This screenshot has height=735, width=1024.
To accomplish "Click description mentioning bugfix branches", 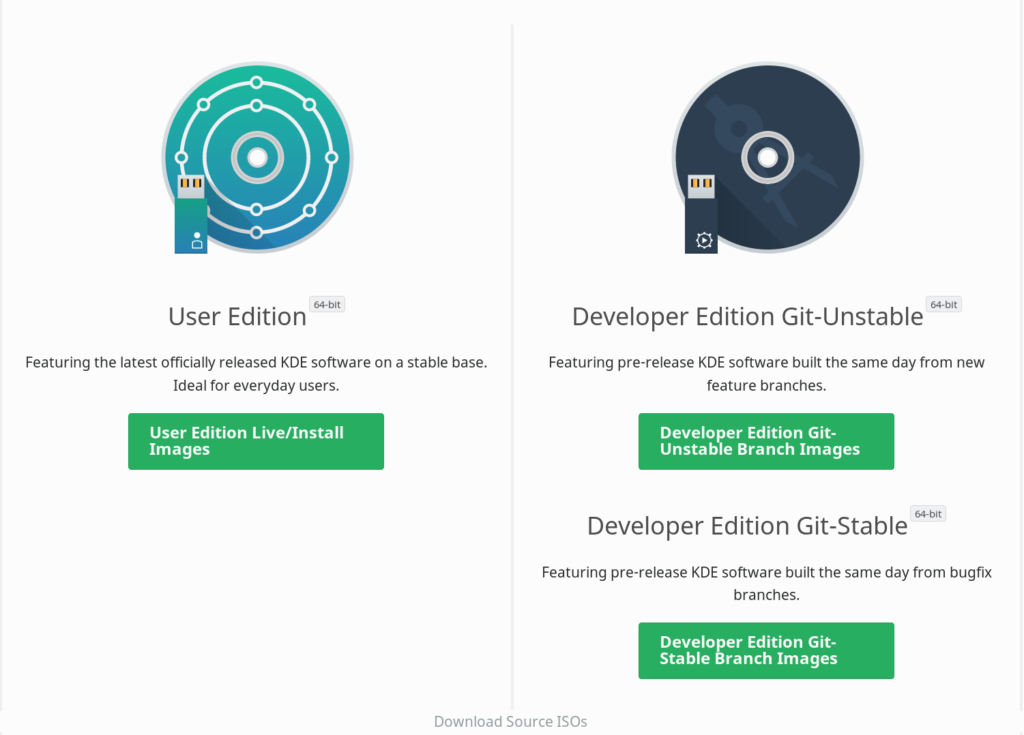I will point(766,583).
